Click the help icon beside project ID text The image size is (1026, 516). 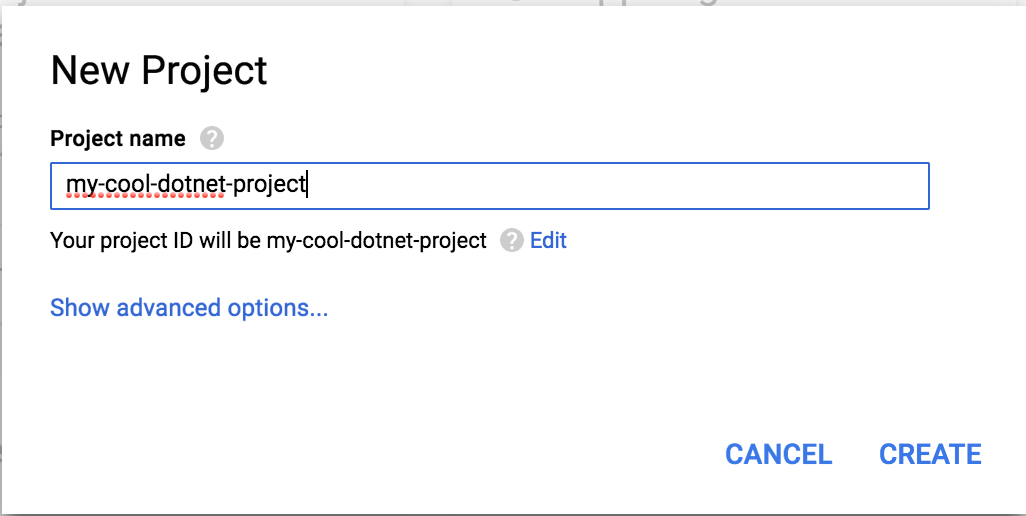tap(512, 241)
